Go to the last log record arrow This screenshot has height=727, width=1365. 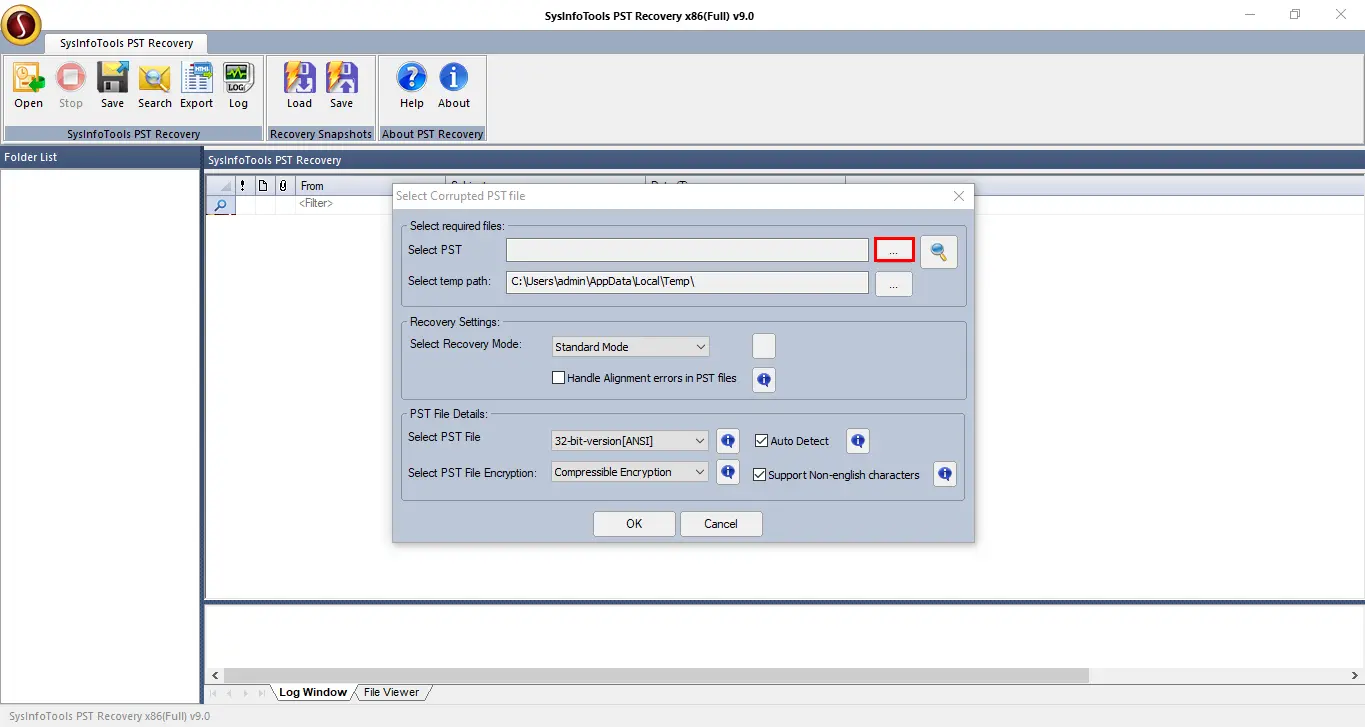(262, 693)
